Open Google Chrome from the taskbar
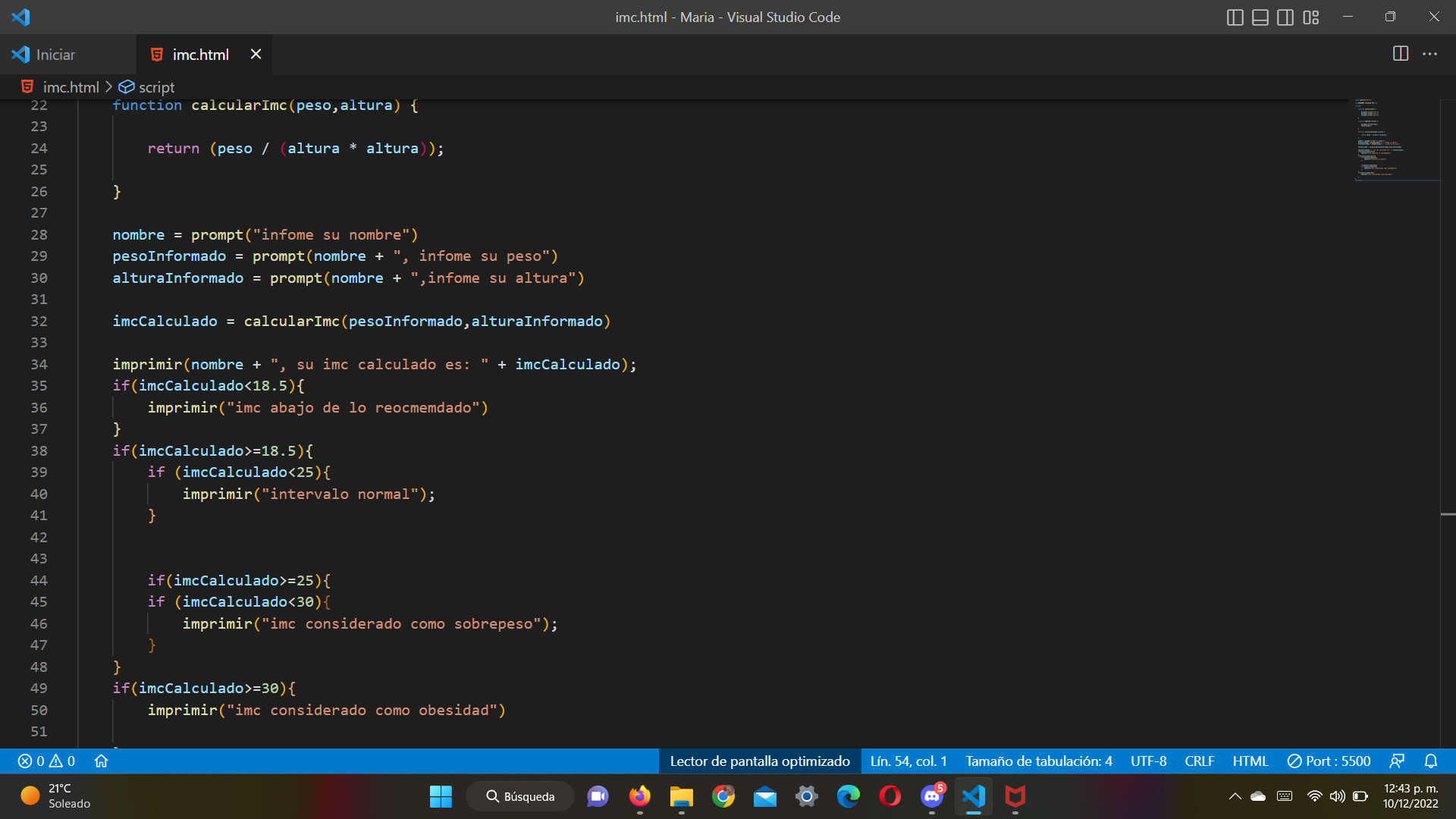 [x=723, y=796]
